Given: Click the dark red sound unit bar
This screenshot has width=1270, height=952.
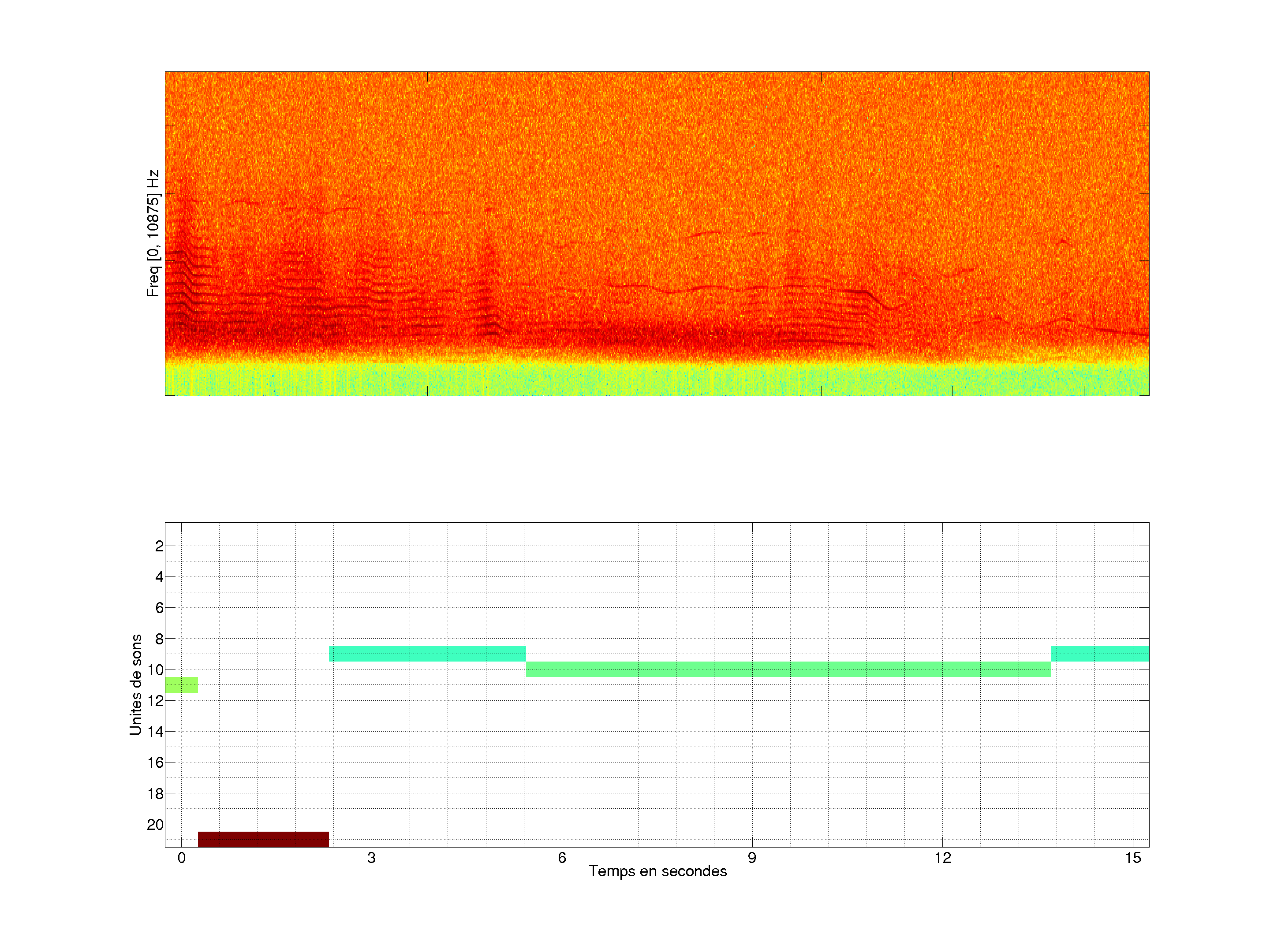Looking at the screenshot, I should [264, 839].
